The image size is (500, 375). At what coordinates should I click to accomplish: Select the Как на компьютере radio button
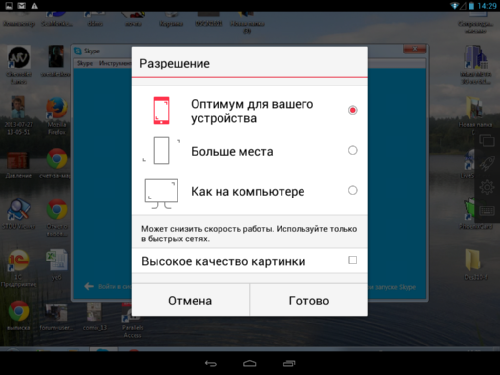pyautogui.click(x=352, y=190)
